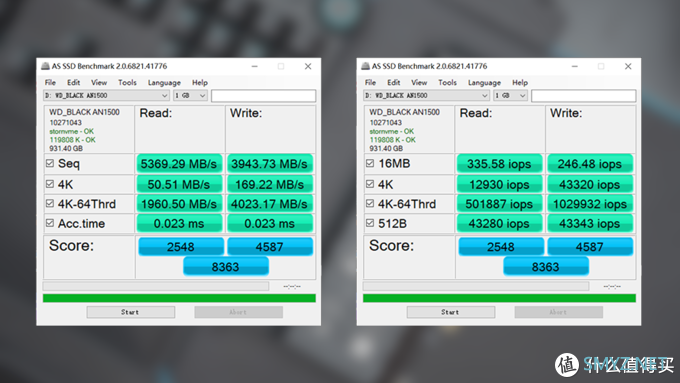This screenshot has width=680, height=383.
Task: Disable the 512B test checkbox
Action: (x=370, y=223)
